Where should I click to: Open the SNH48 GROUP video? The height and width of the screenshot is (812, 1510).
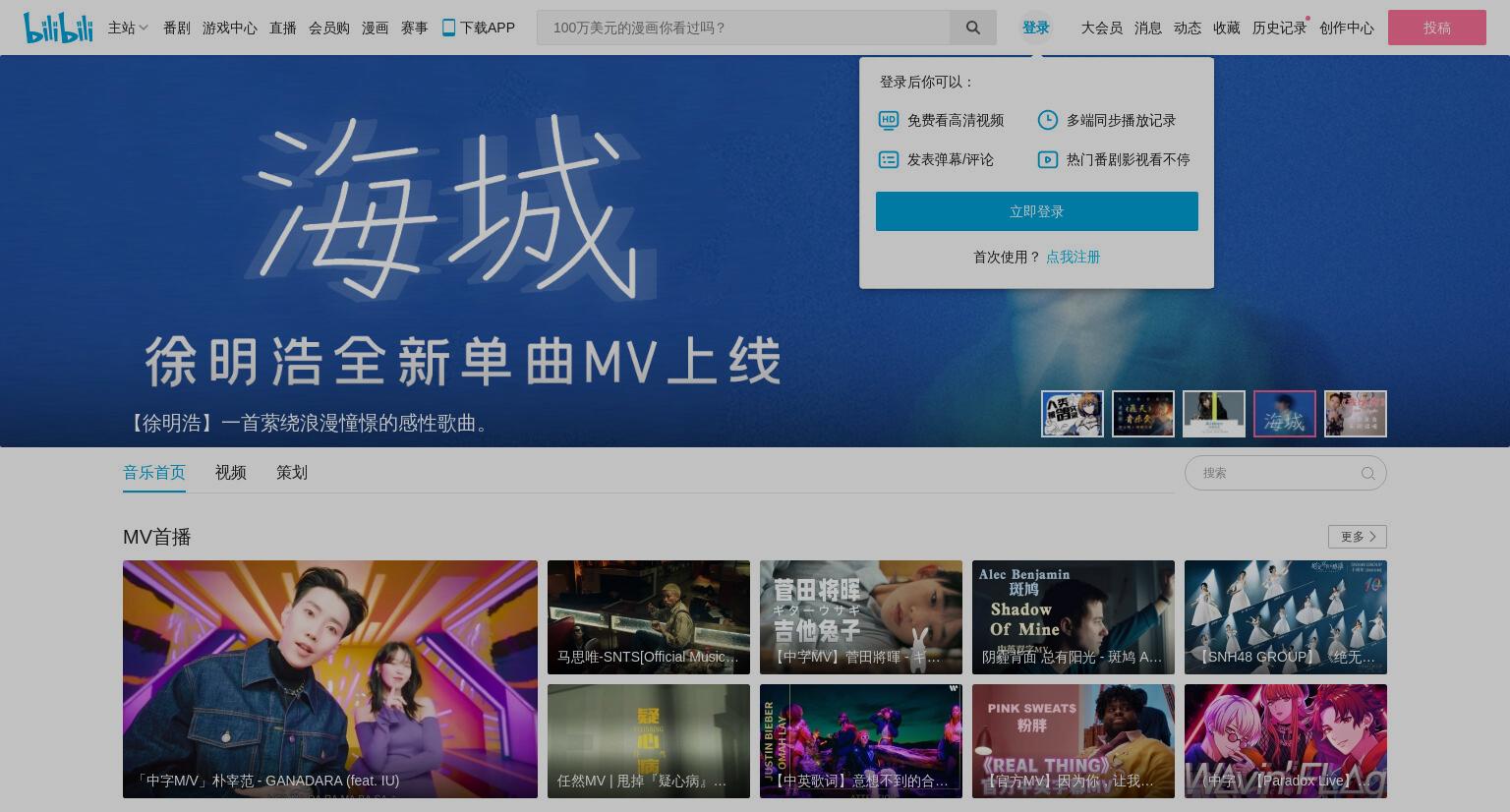pyautogui.click(x=1286, y=617)
